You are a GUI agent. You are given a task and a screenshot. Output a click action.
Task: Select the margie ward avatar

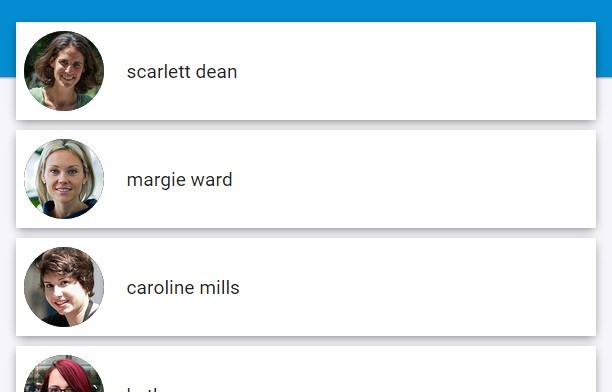[64, 179]
